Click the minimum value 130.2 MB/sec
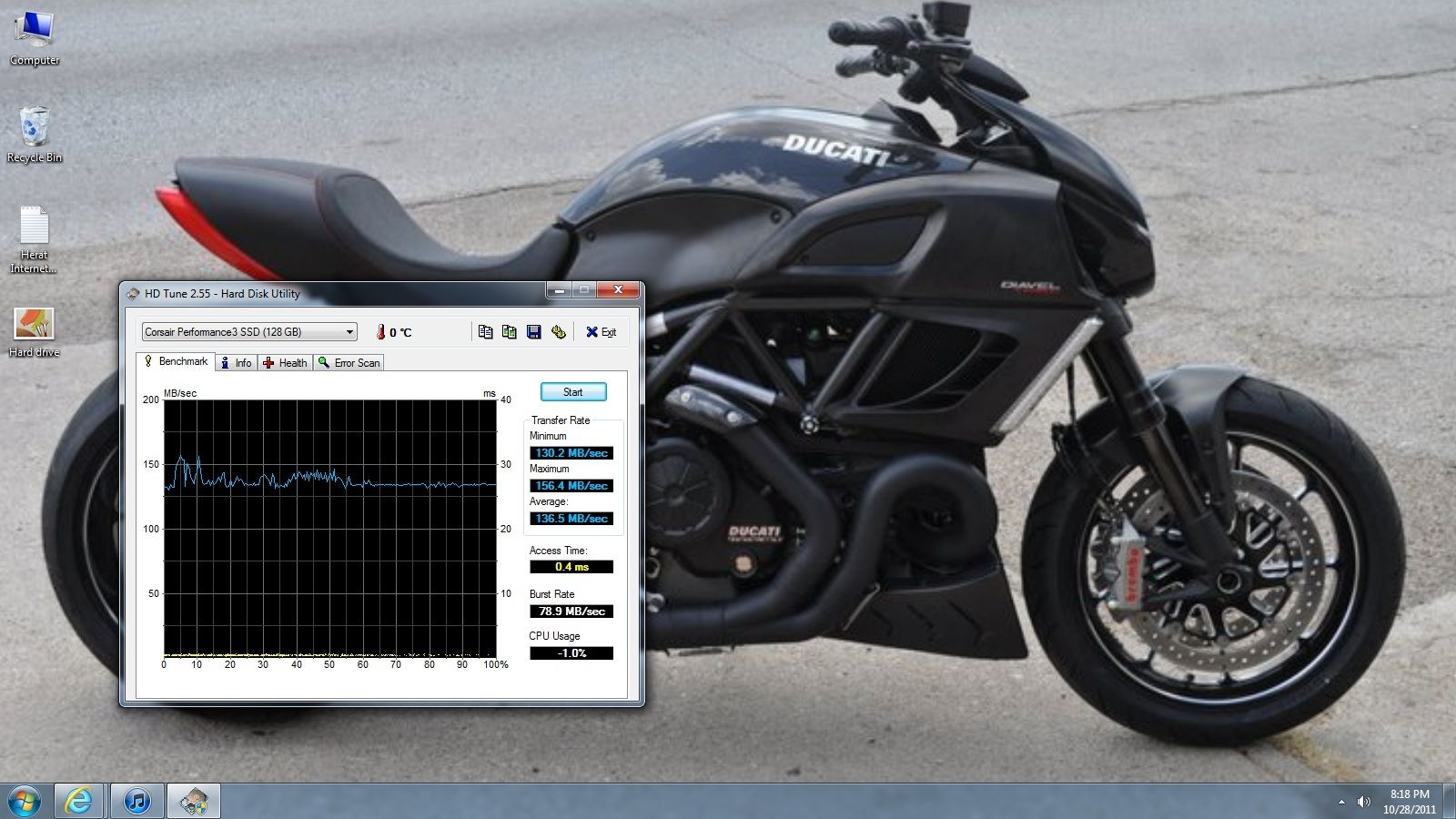1456x819 pixels. [571, 453]
